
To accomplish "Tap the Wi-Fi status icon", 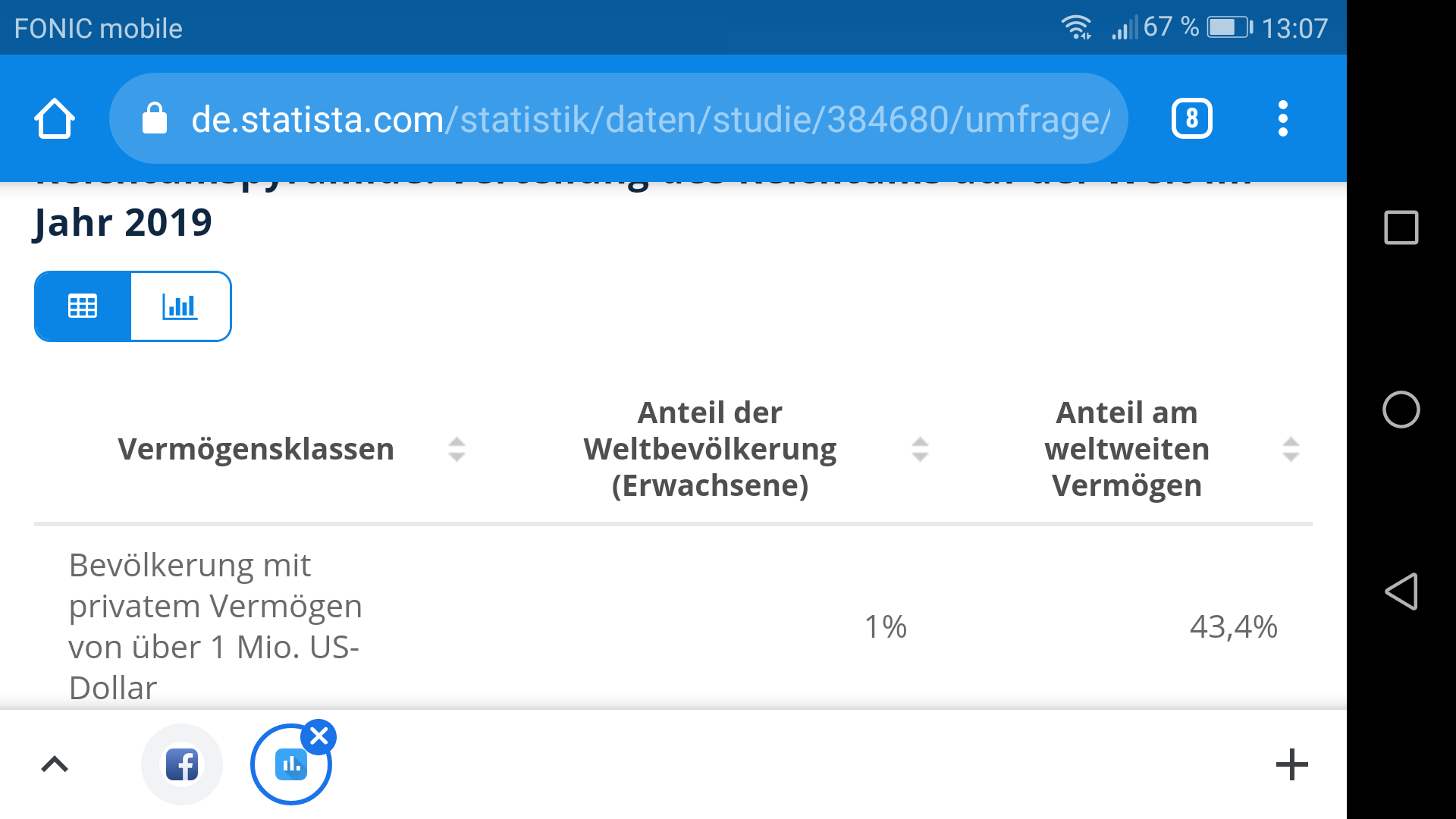I will pos(1076,28).
